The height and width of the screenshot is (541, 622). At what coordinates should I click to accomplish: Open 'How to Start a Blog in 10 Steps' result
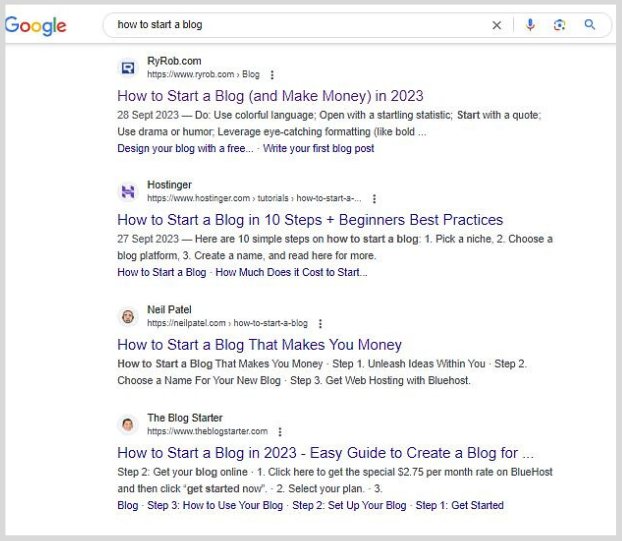click(310, 220)
